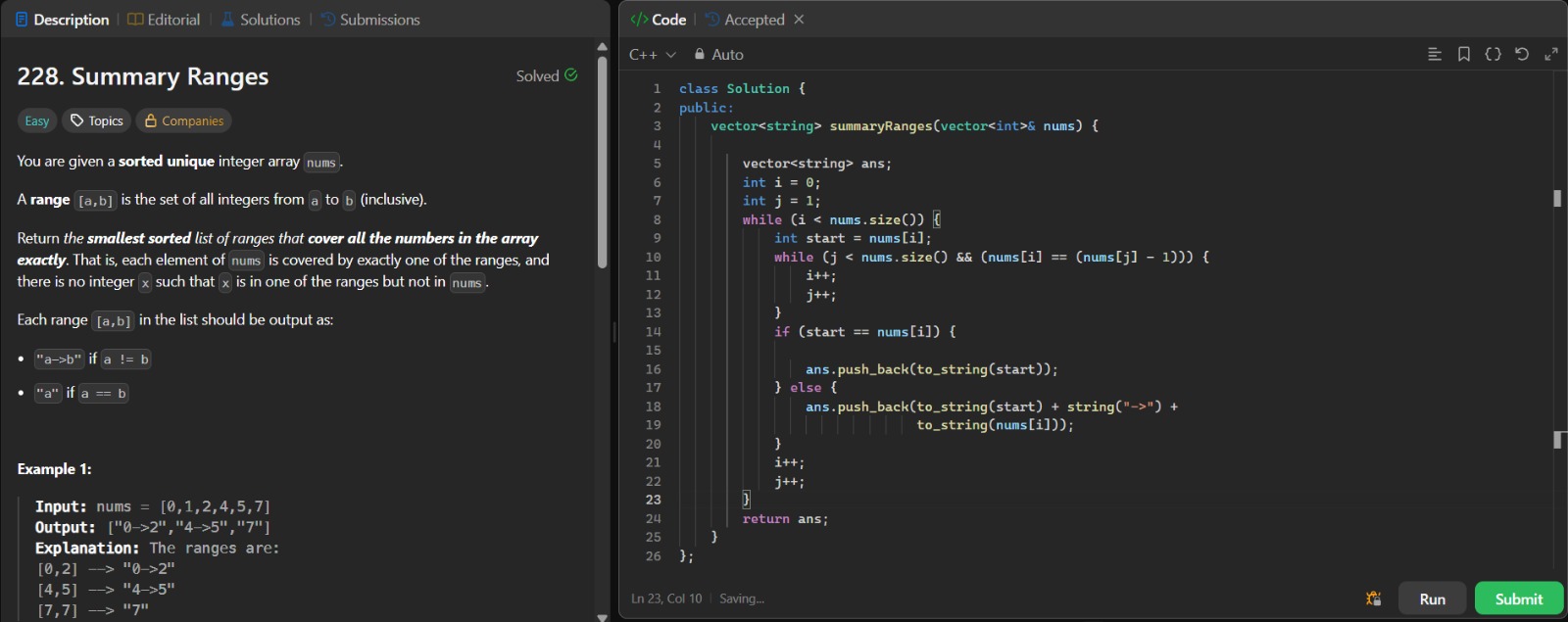The height and width of the screenshot is (622, 1568).
Task: Open the debugger bug icon
Action: click(x=1374, y=598)
